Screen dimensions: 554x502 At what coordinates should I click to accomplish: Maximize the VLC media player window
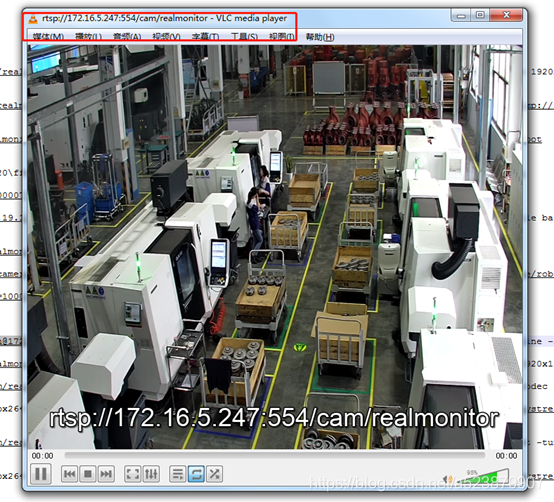(x=480, y=15)
